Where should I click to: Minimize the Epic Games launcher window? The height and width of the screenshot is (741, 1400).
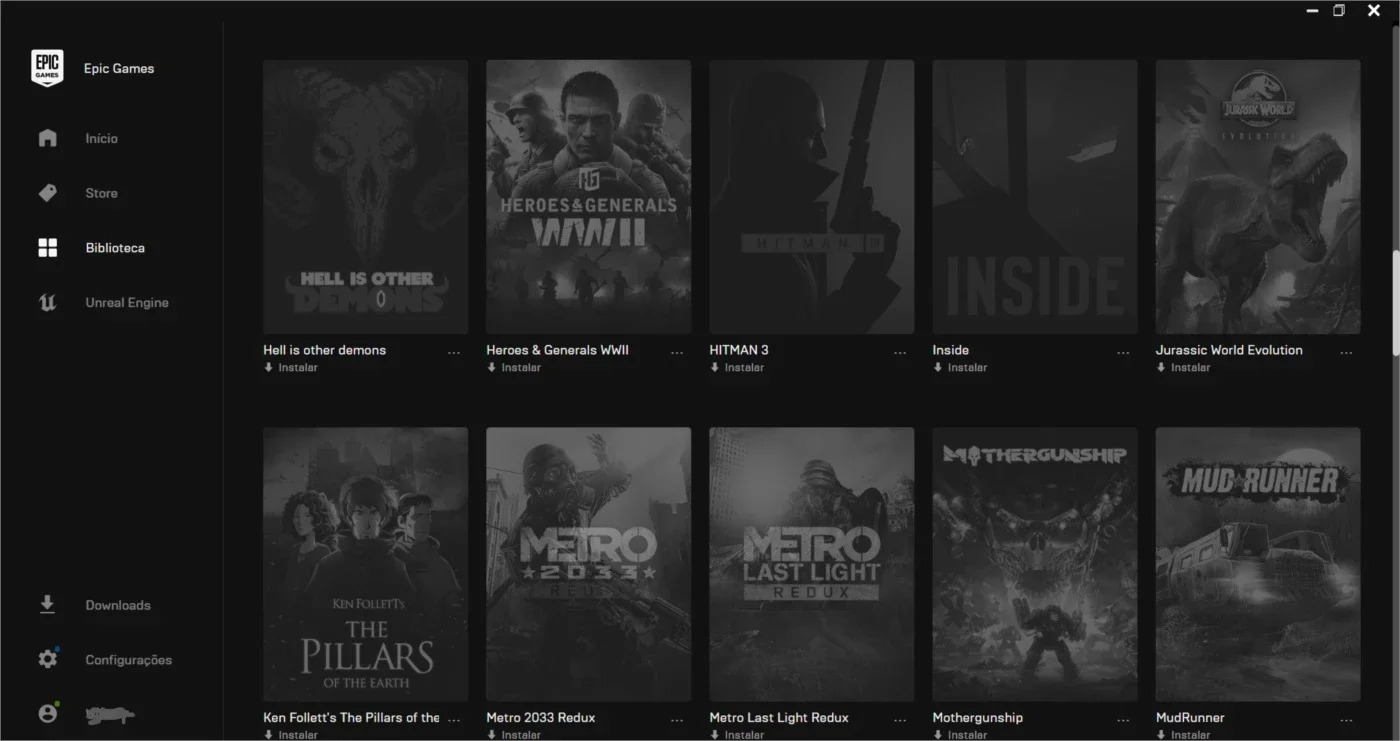[1312, 11]
